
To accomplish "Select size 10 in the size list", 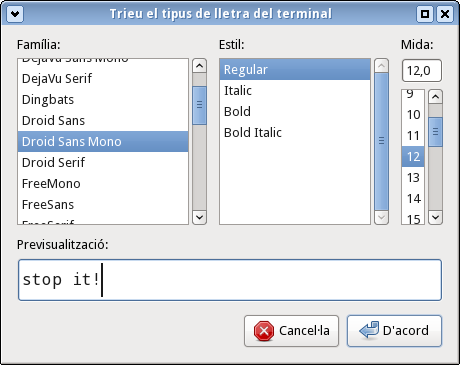I will pyautogui.click(x=413, y=115).
